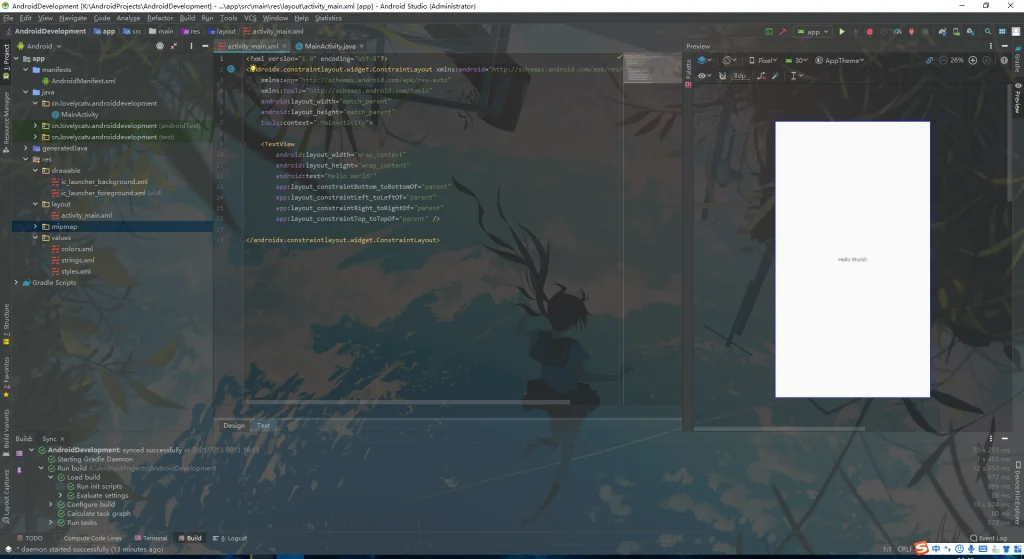Viewport: 1024px width, 559px height.
Task: Open the Navigate menu
Action: click(x=72, y=18)
